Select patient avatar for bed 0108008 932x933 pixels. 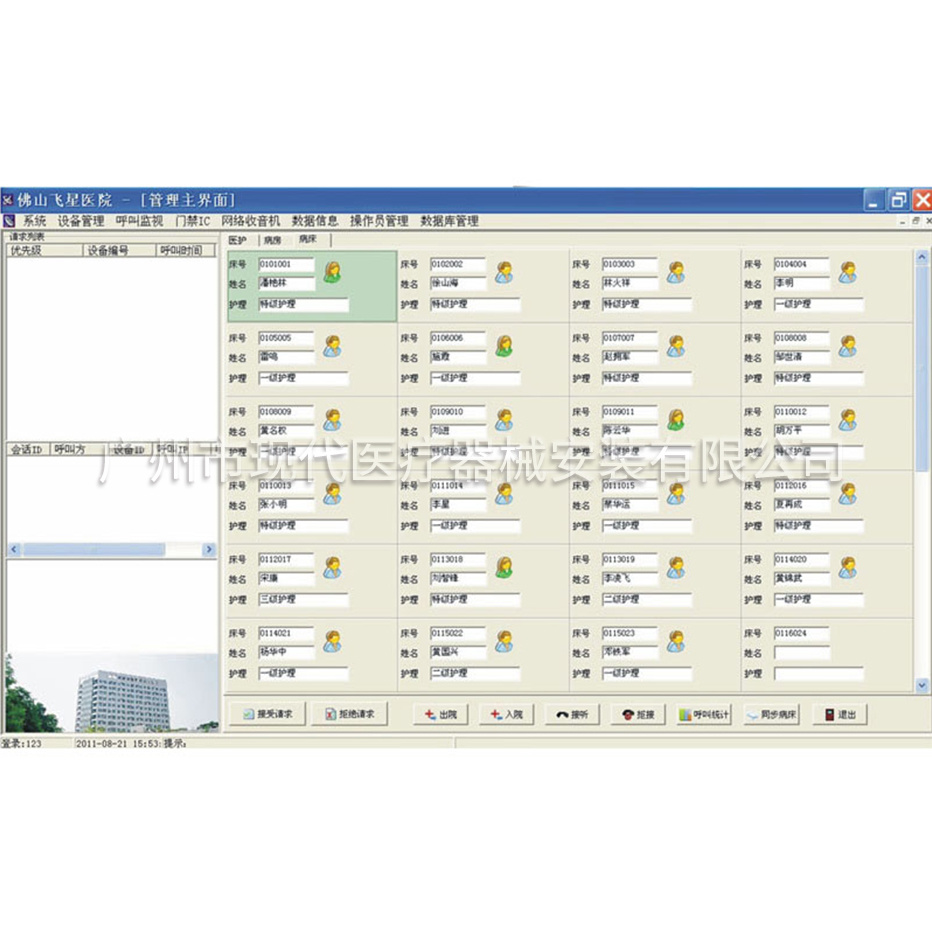tap(848, 345)
